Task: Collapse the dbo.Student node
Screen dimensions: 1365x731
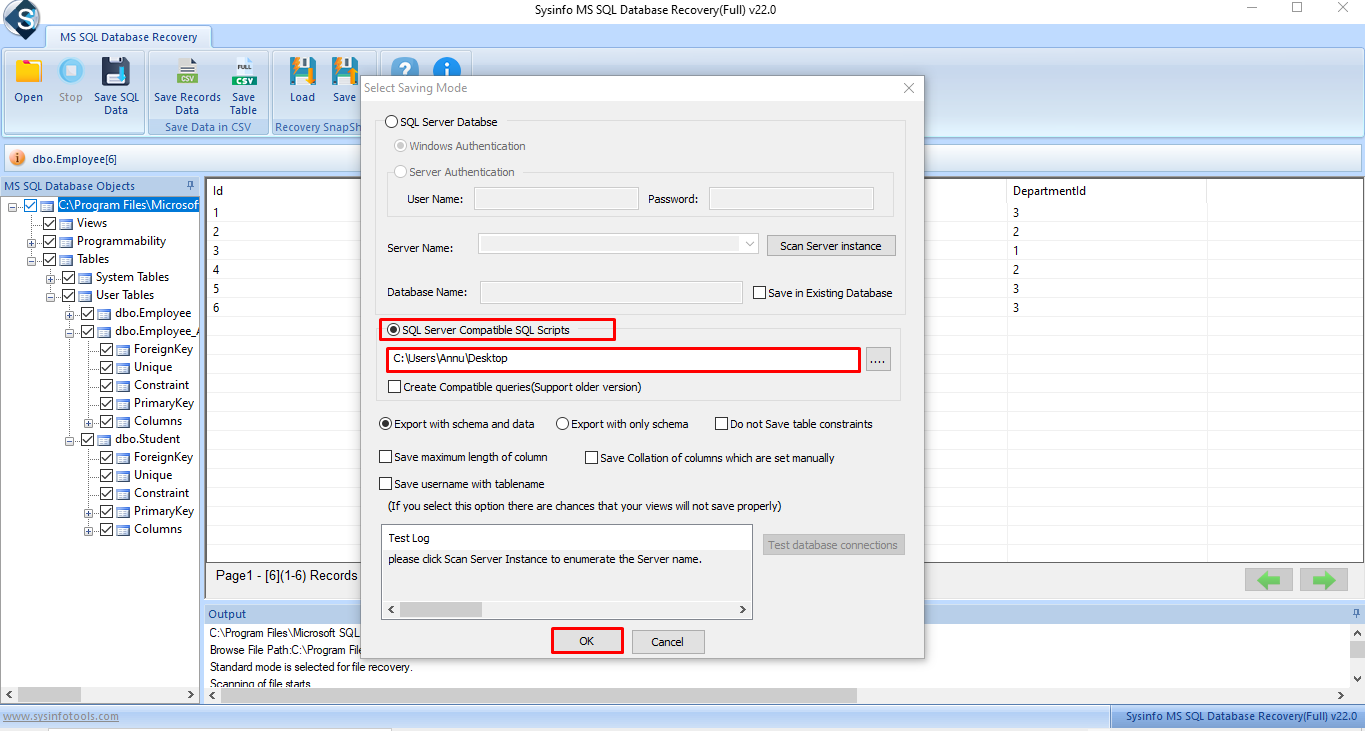Action: click(x=70, y=440)
